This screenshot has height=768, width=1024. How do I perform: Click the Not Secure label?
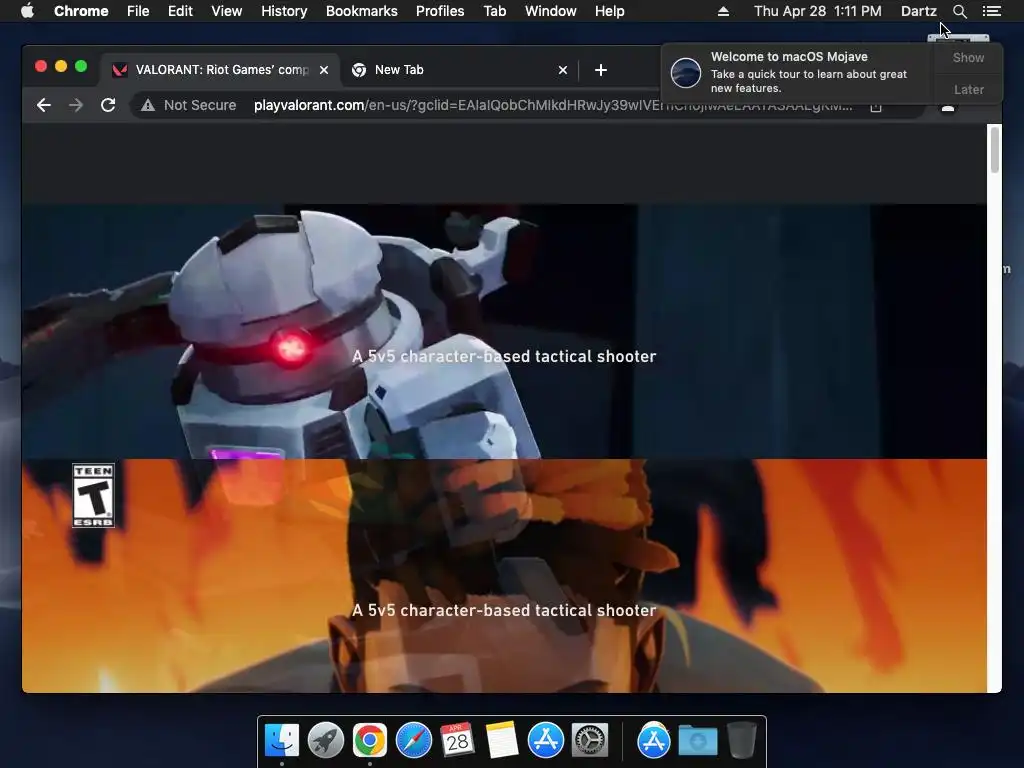[x=200, y=105]
